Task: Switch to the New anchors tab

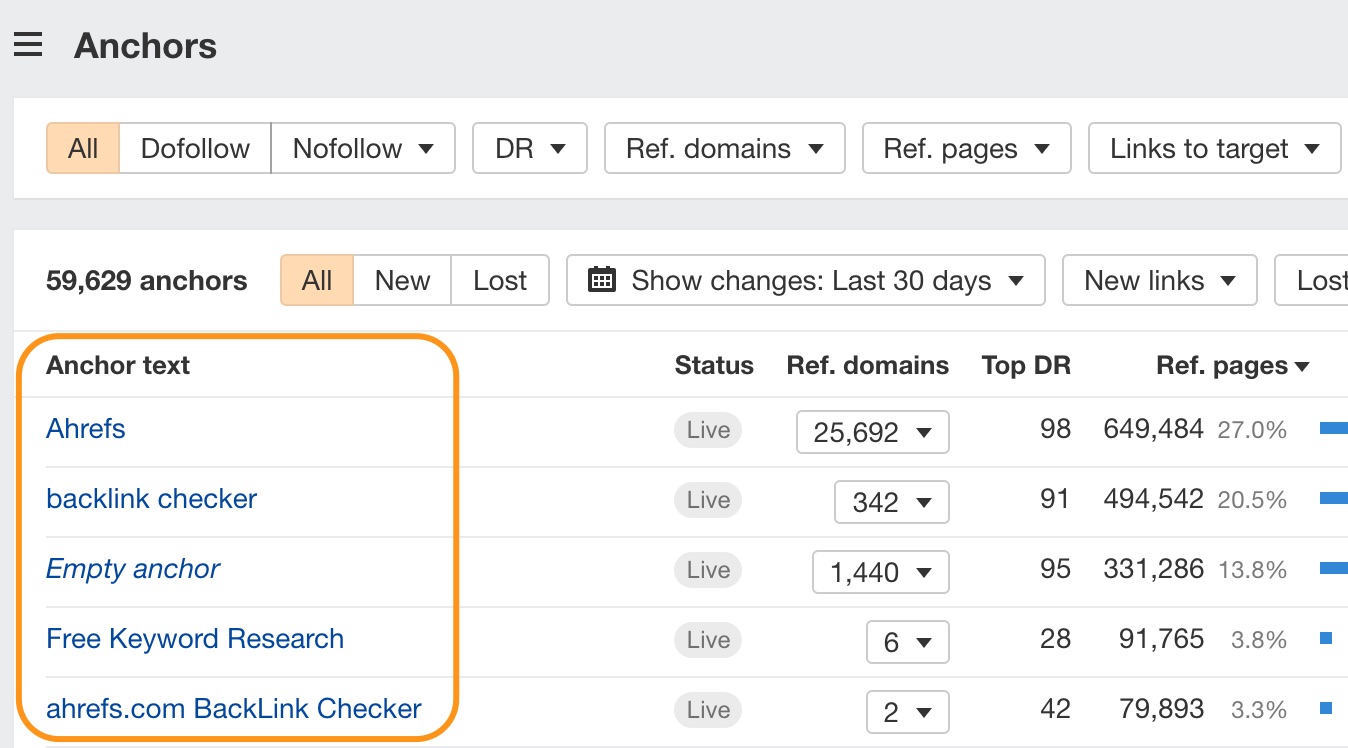Action: 402,280
